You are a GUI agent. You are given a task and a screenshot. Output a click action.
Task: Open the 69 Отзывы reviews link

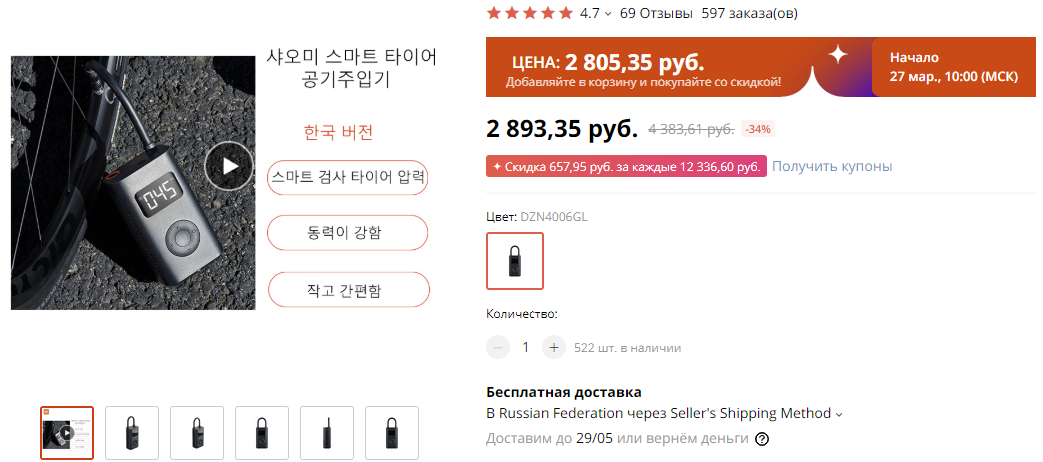pyautogui.click(x=656, y=13)
